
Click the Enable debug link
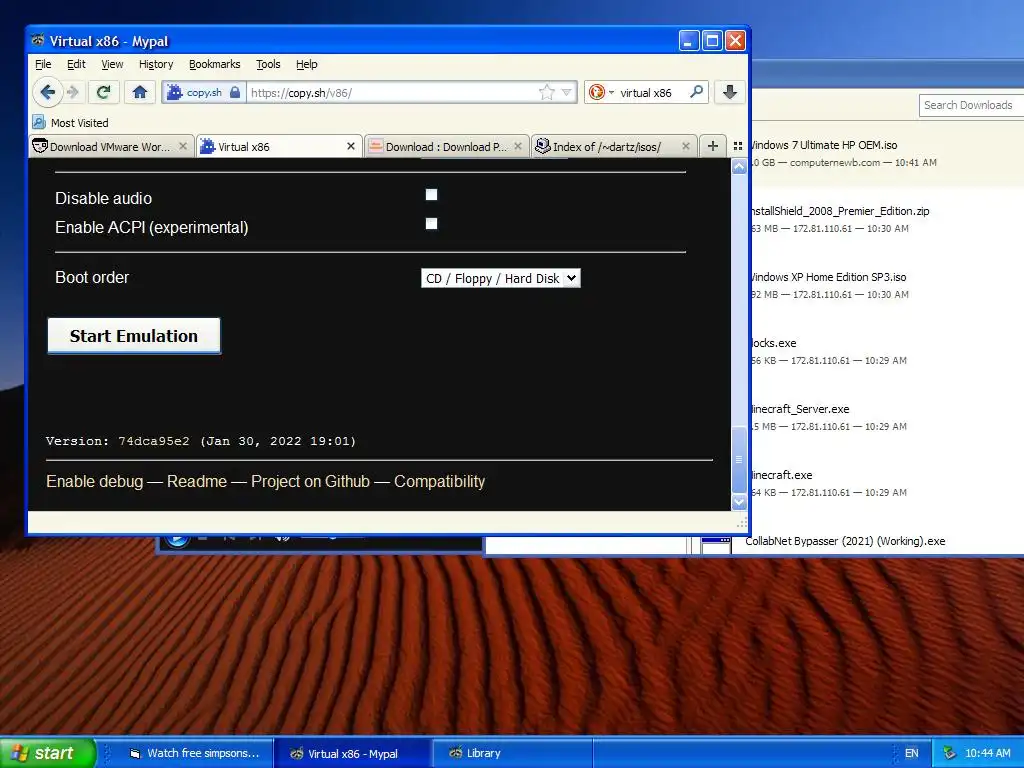[95, 481]
